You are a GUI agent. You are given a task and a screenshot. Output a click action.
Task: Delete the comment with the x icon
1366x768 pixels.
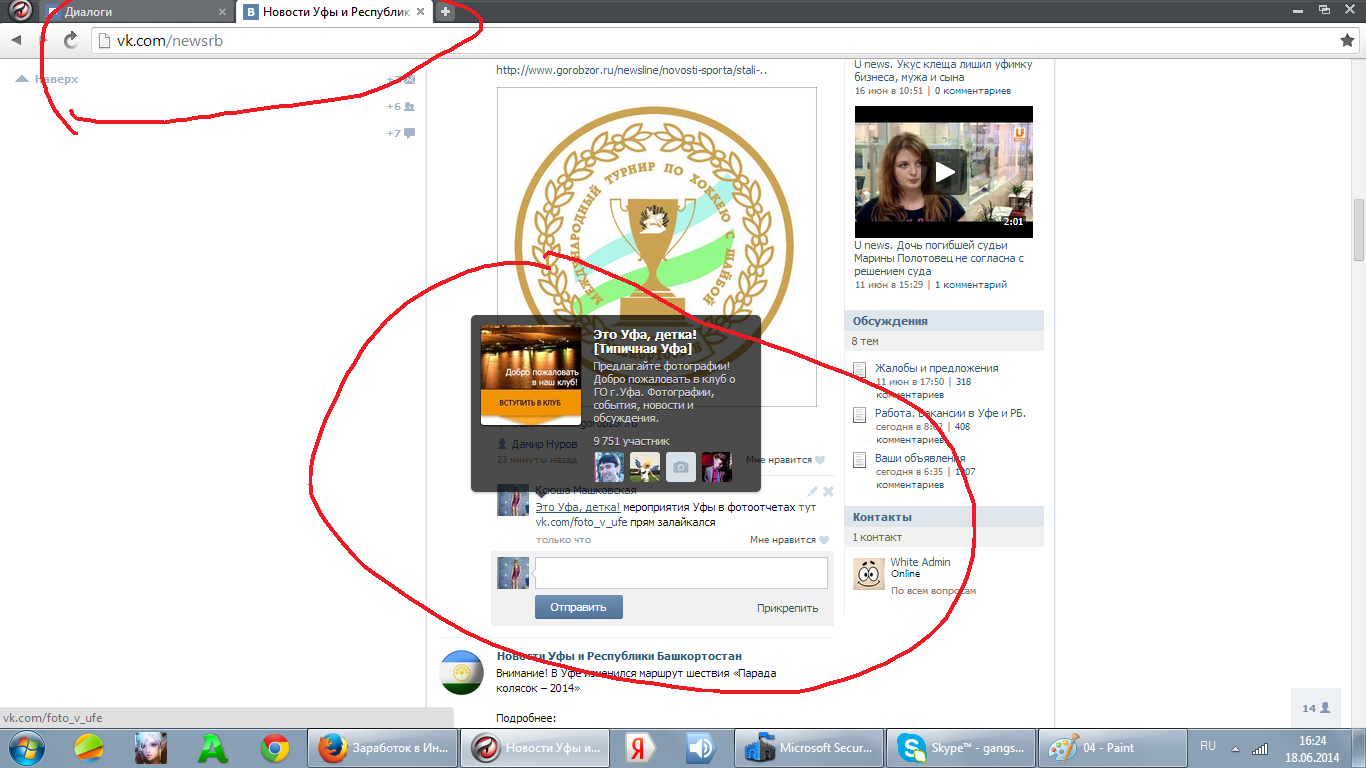tap(828, 491)
